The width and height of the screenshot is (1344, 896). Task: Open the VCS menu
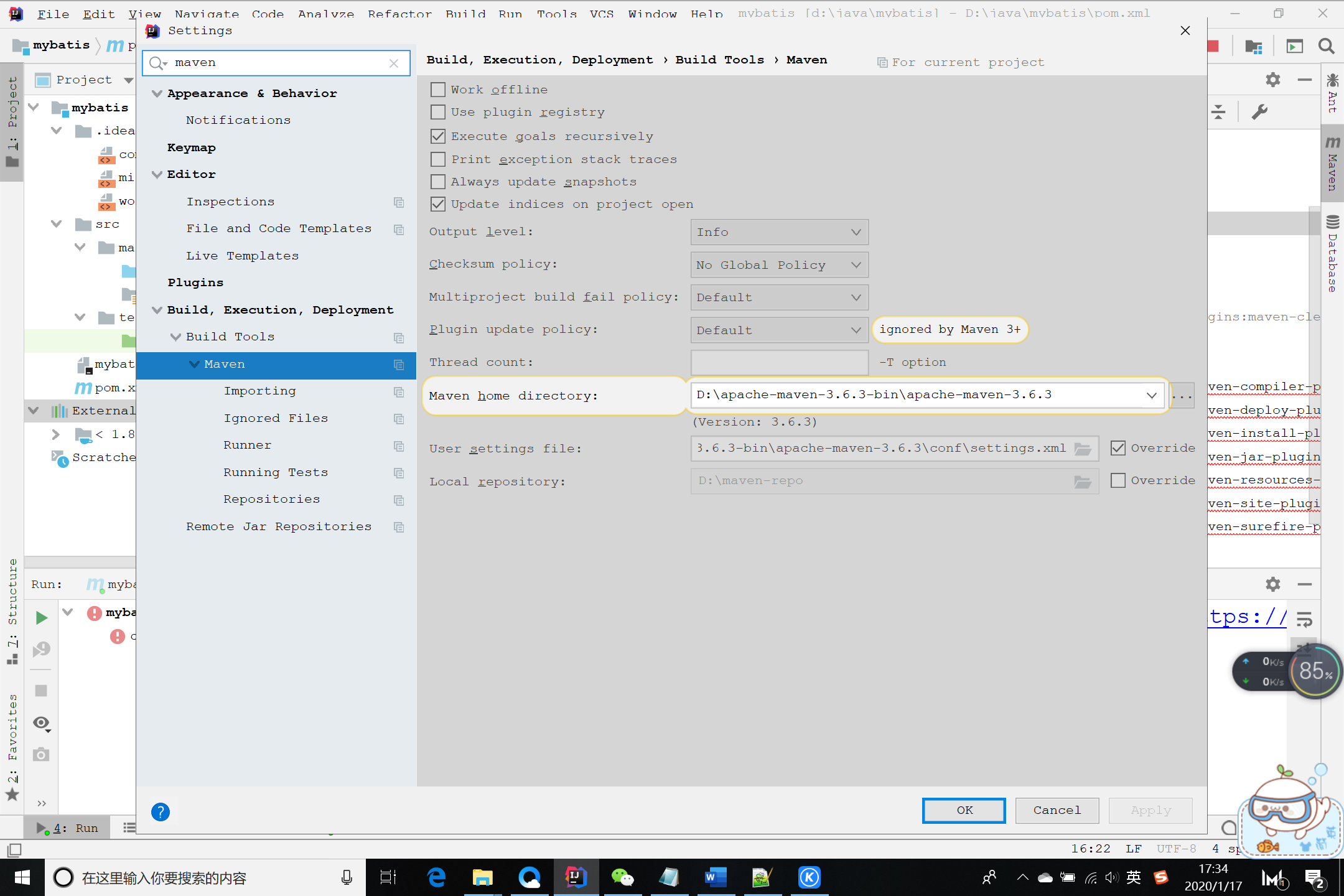(x=602, y=14)
